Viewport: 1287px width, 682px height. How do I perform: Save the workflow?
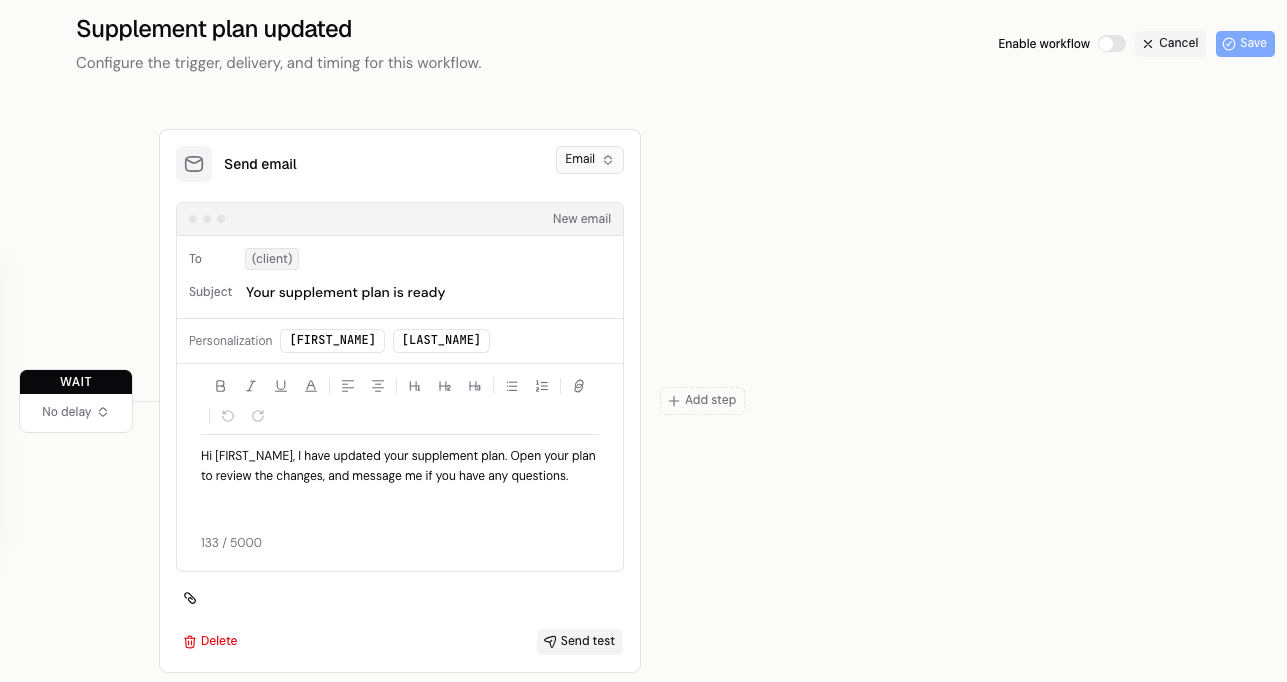(x=1245, y=44)
